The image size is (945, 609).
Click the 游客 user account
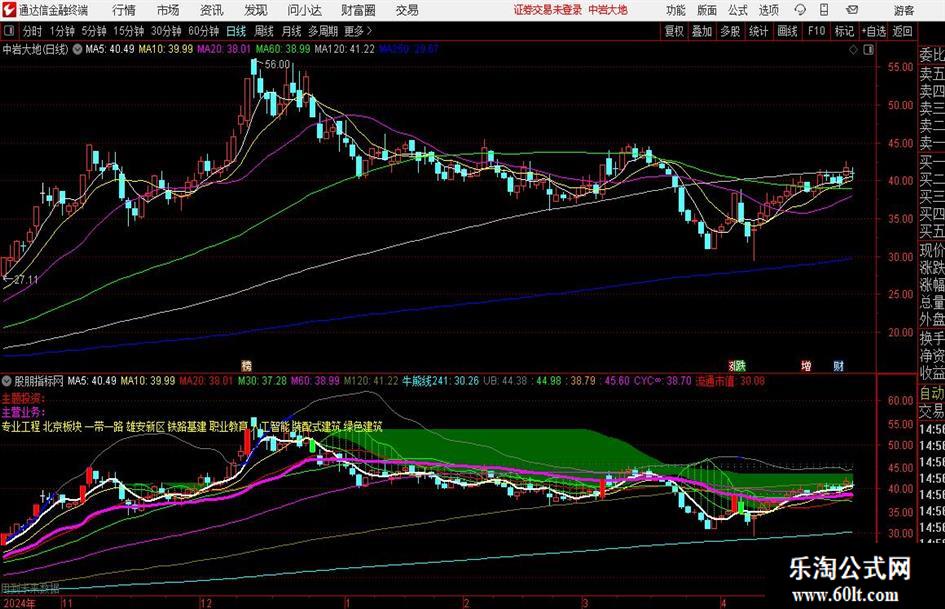click(x=903, y=10)
